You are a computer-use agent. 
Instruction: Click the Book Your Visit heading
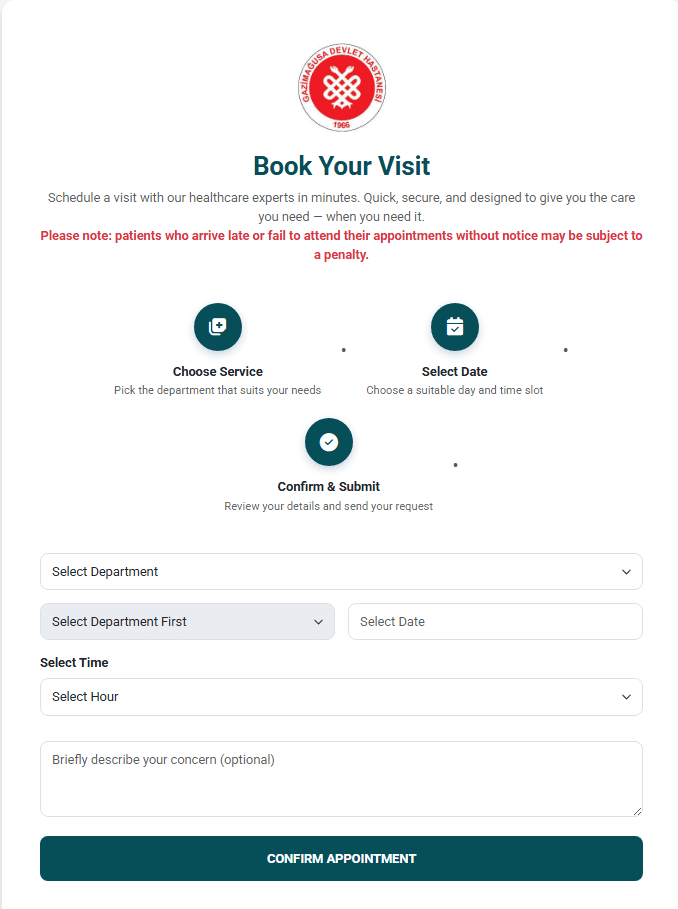pos(341,166)
